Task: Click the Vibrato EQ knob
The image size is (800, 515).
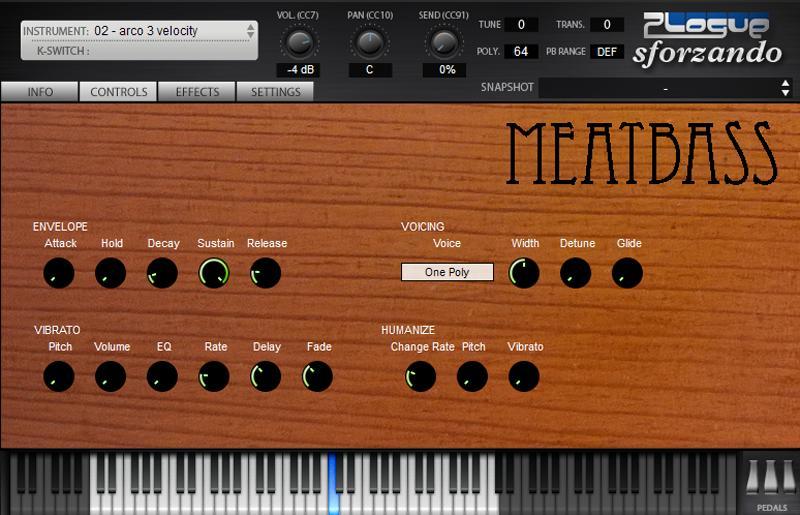Action: (162, 377)
